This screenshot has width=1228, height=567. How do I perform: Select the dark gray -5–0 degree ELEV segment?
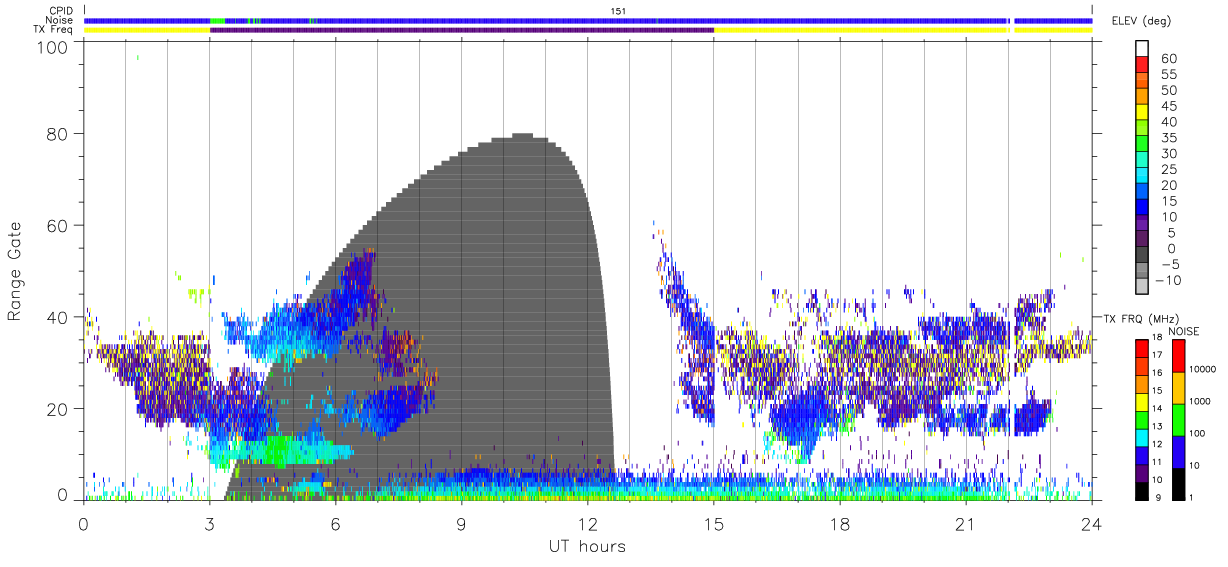coord(1142,255)
